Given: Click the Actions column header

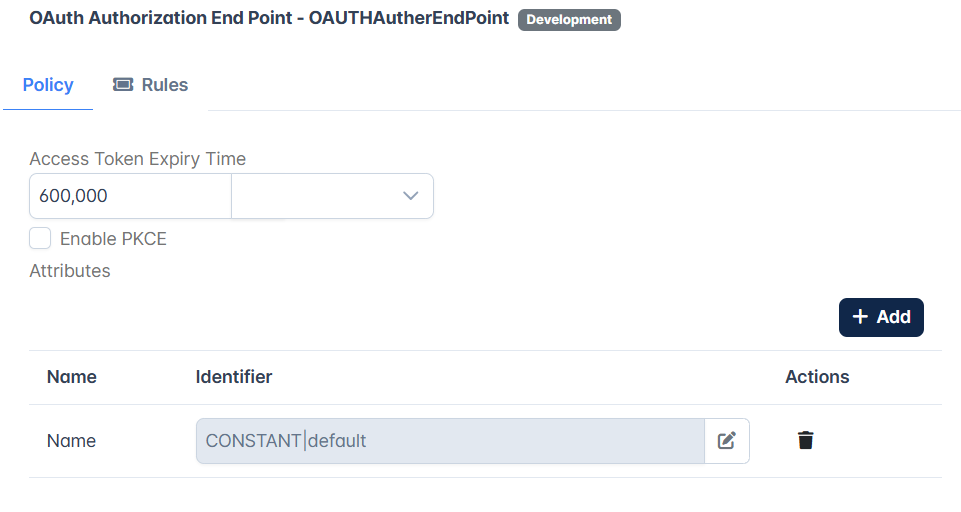Looking at the screenshot, I should click(x=817, y=376).
